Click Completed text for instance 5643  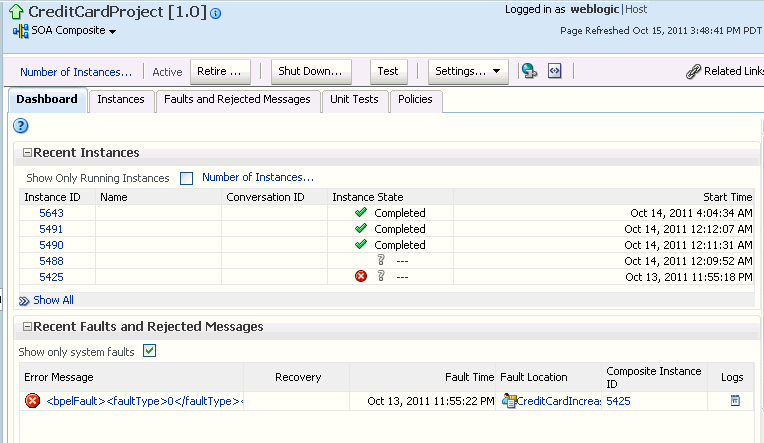tap(400, 213)
